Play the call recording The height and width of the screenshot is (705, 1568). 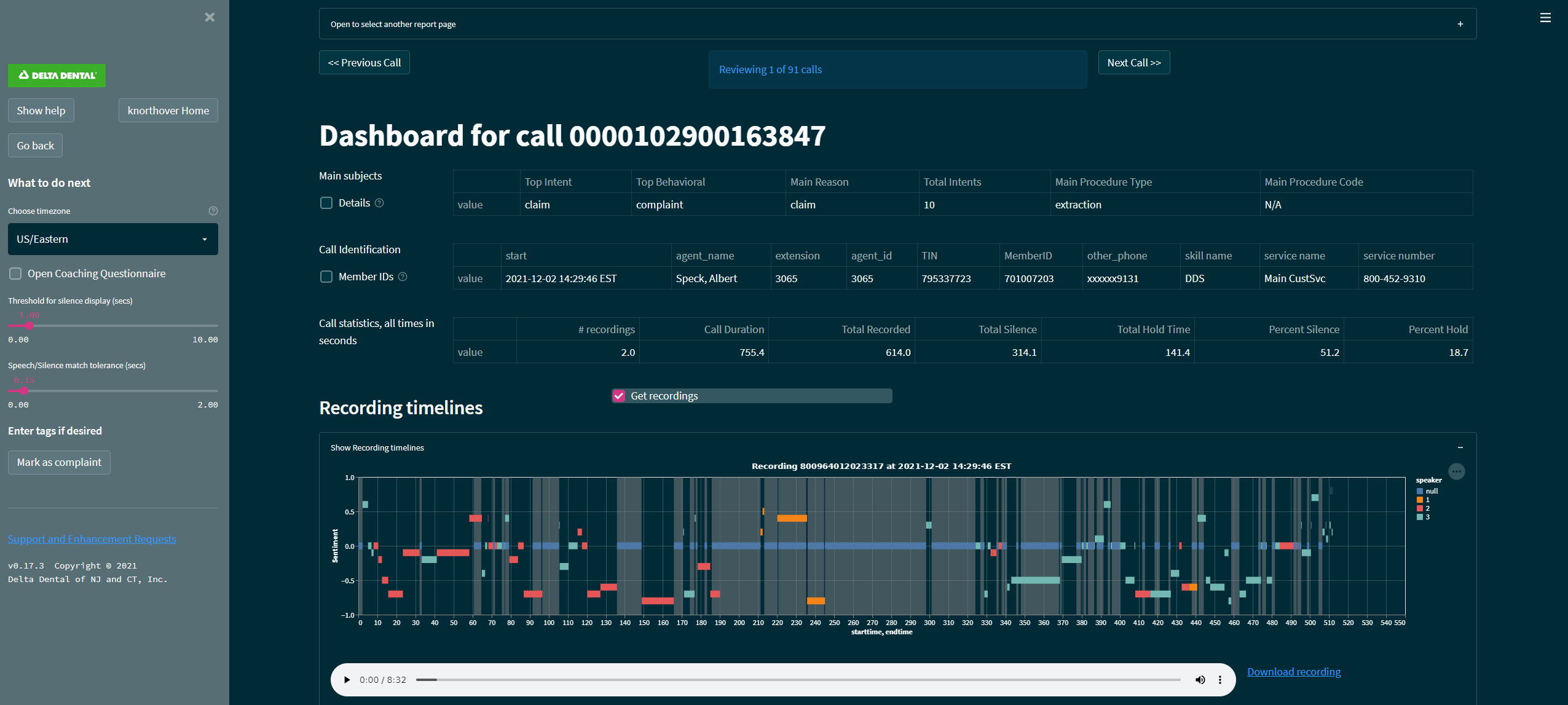(346, 679)
